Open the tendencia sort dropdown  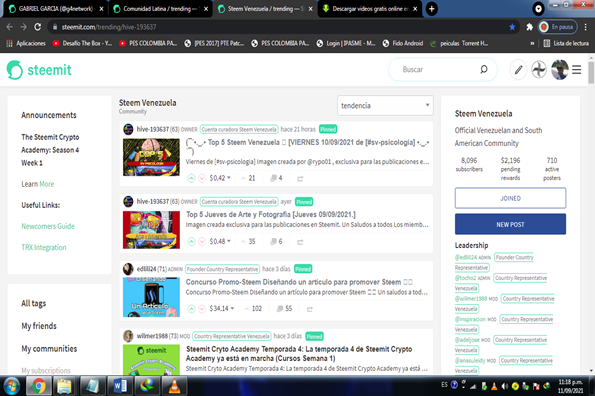point(385,105)
